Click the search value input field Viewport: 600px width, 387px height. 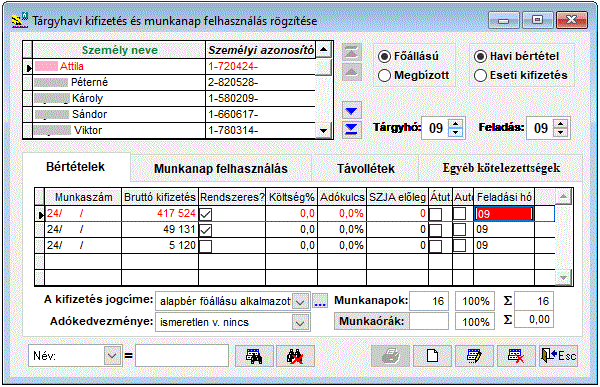click(x=182, y=356)
